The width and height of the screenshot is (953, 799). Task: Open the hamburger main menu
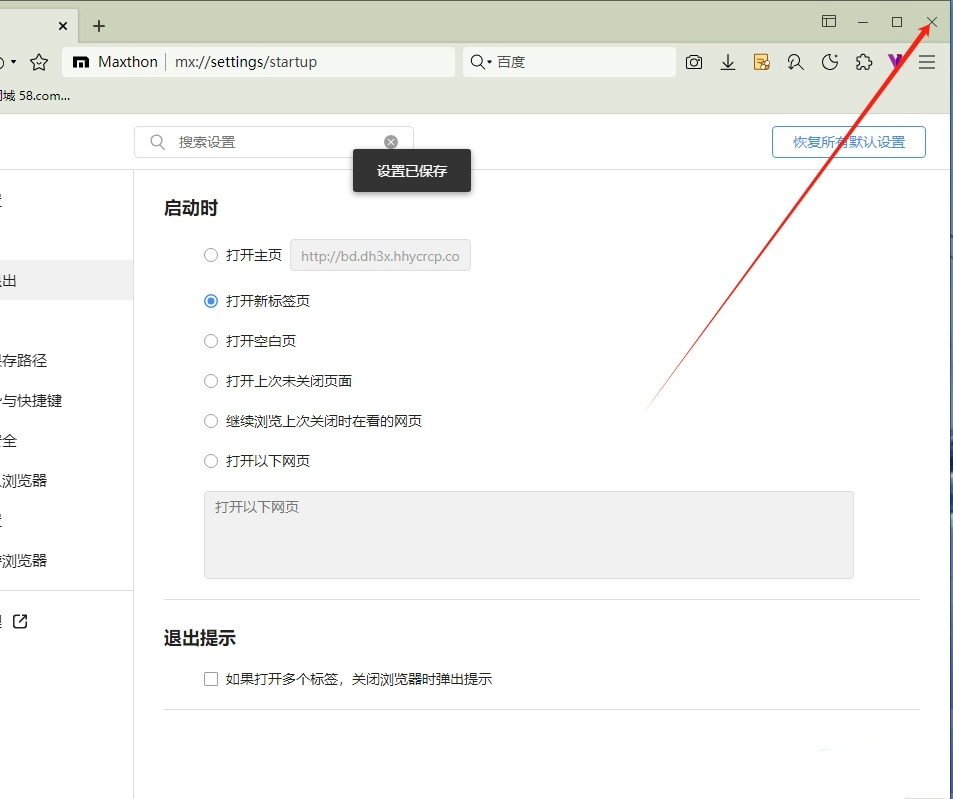[927, 62]
